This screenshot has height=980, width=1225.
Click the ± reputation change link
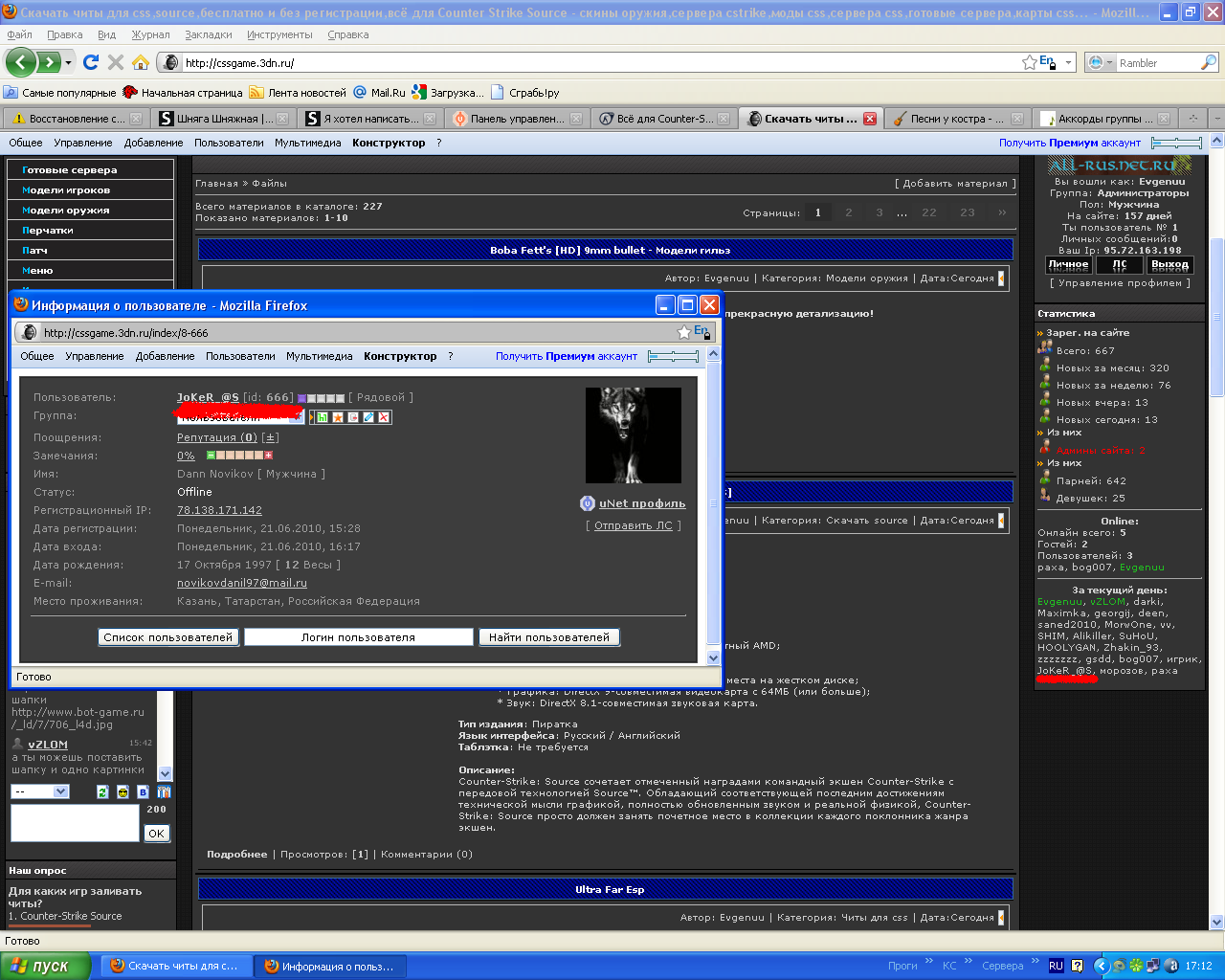[x=270, y=437]
